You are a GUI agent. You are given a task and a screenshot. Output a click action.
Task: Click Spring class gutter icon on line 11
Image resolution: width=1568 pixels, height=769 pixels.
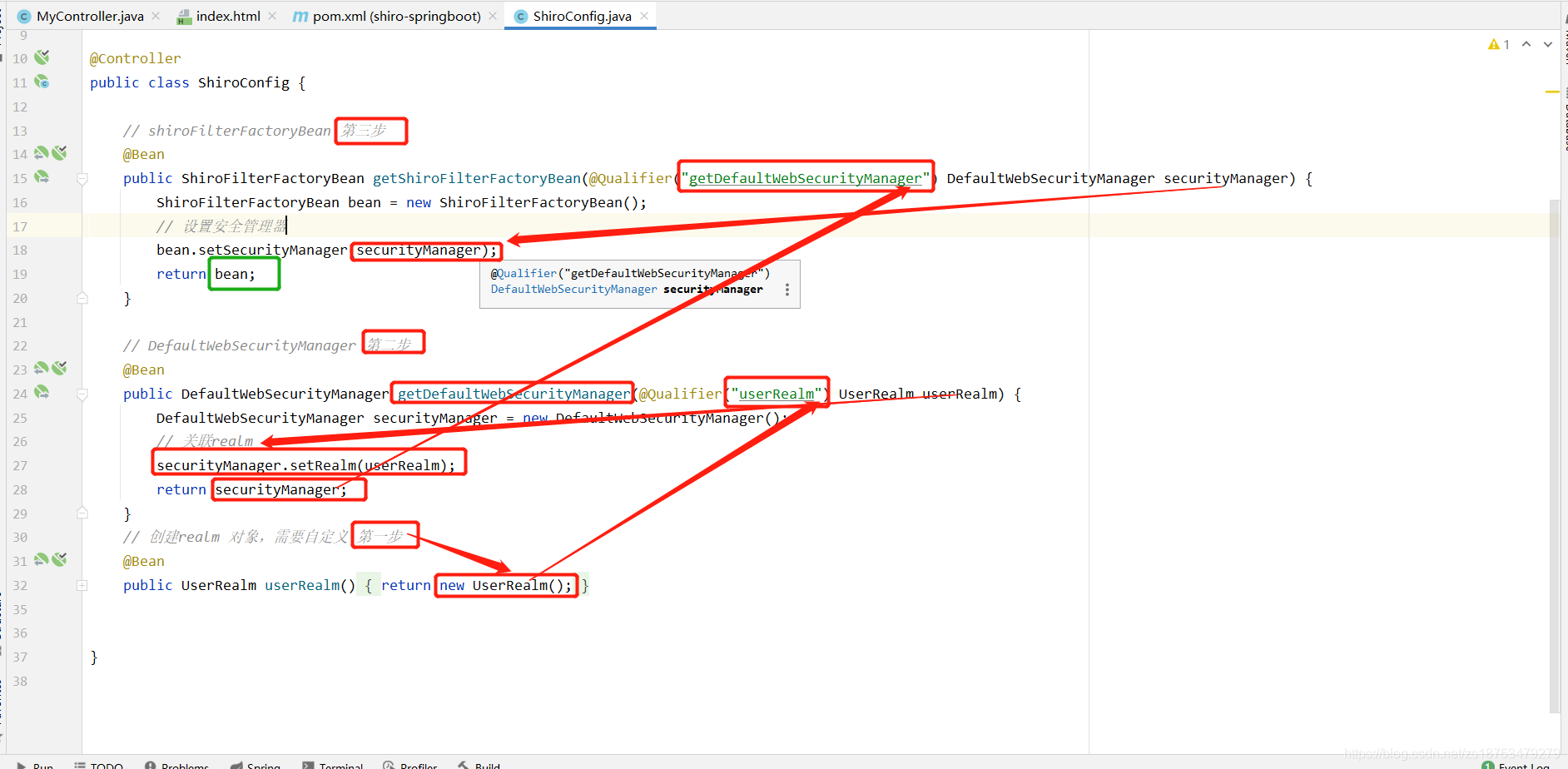42,82
